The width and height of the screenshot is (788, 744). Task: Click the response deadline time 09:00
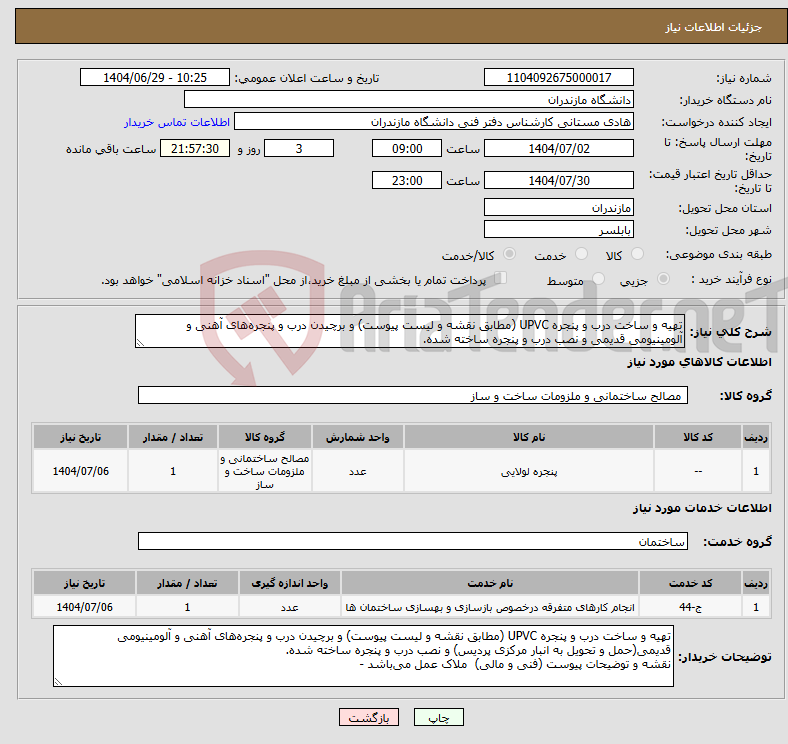click(407, 148)
